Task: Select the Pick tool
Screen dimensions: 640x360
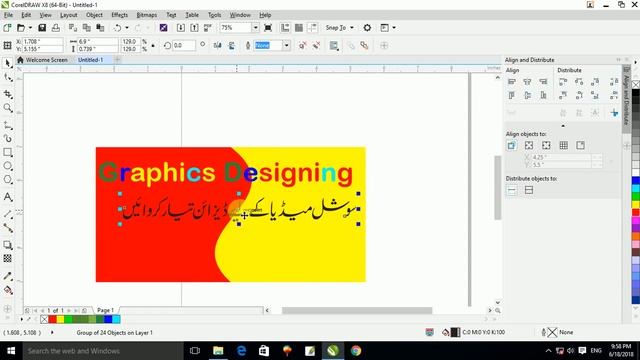Action: click(8, 63)
